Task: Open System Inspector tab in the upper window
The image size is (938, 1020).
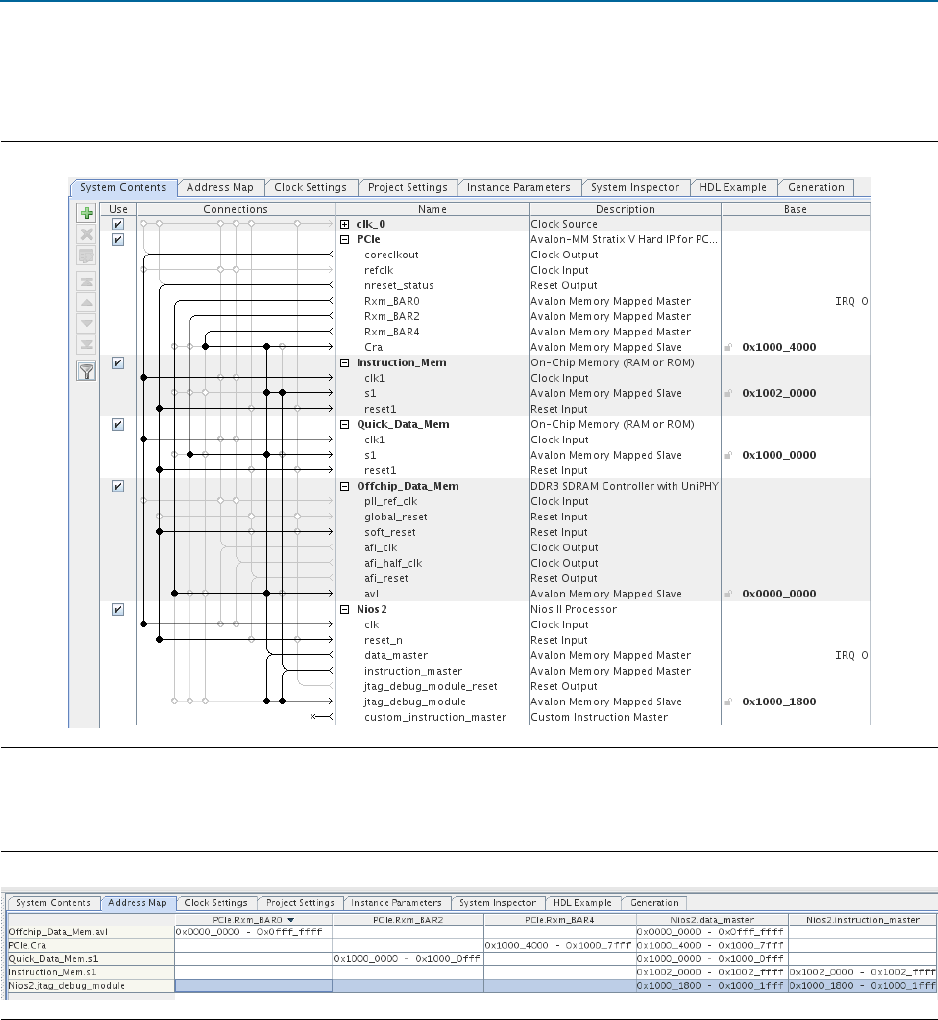Action: coord(635,187)
